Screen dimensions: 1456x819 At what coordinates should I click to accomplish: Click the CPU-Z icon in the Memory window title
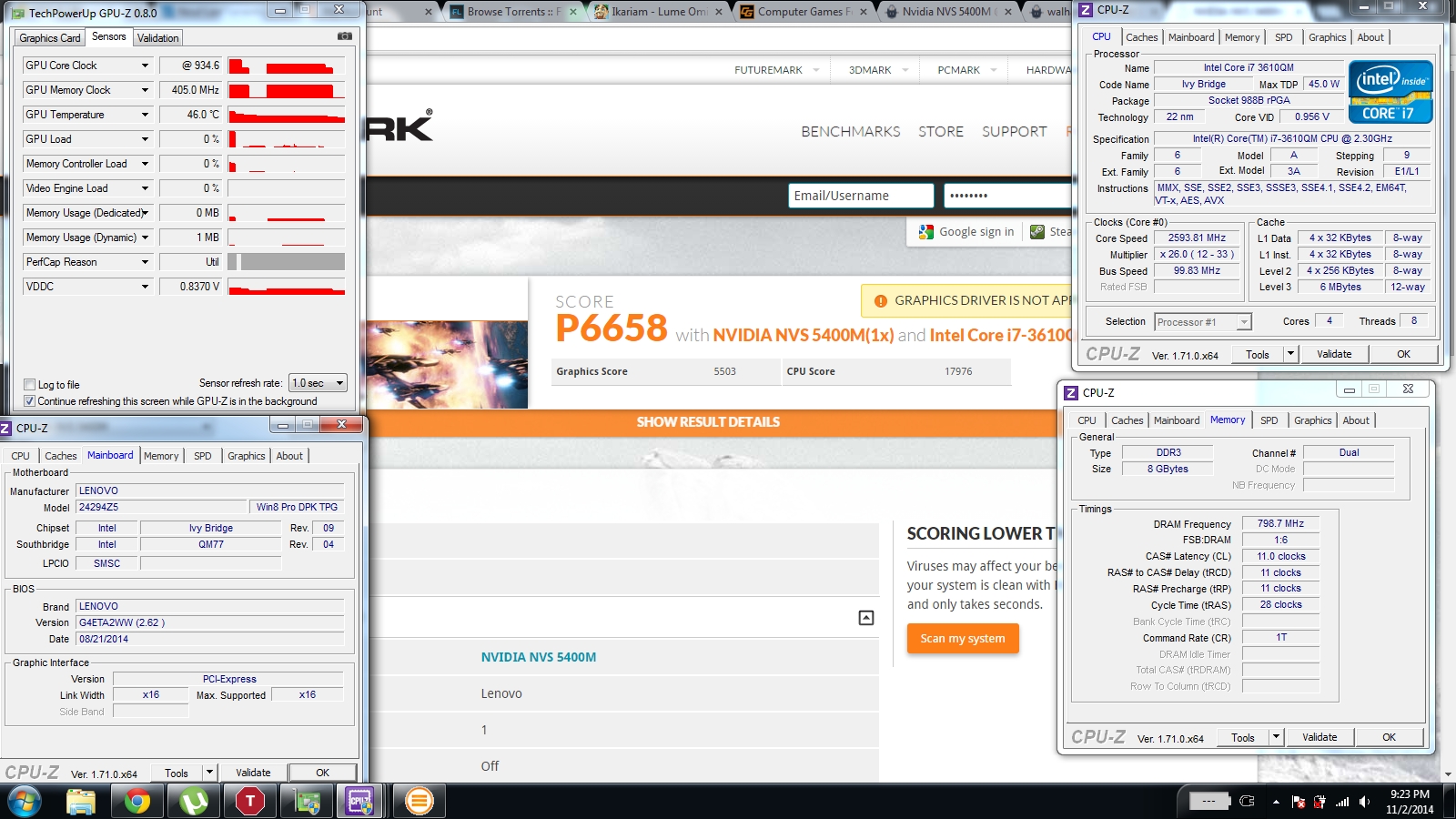[x=1072, y=393]
